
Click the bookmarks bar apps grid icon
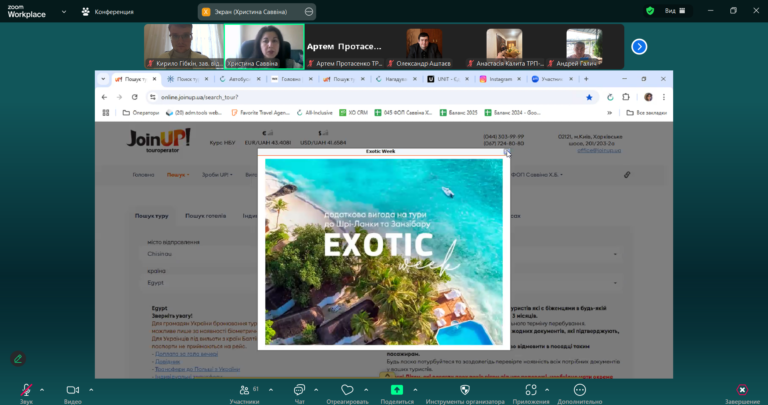106,113
